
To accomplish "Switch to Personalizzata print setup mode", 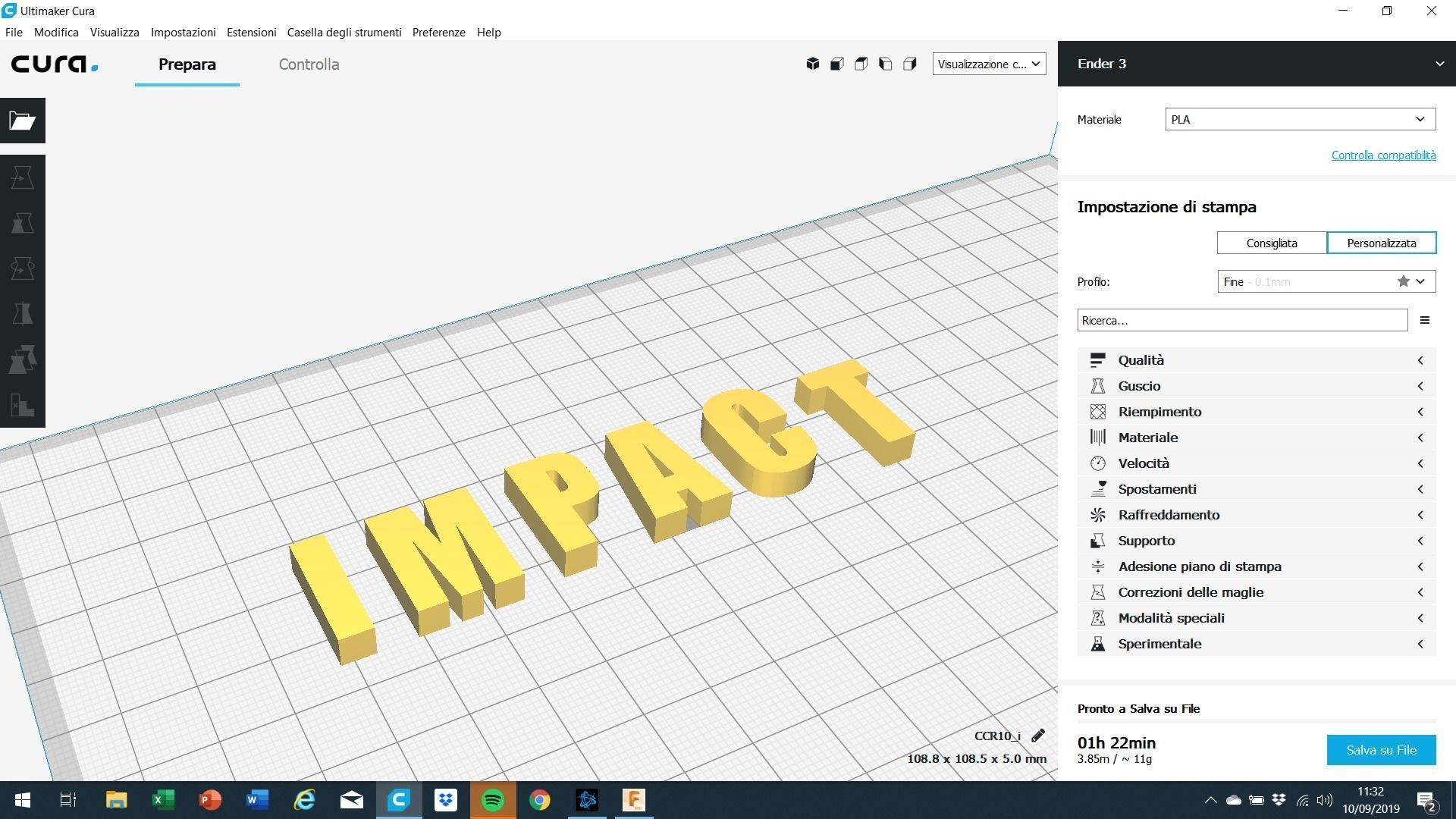I will pyautogui.click(x=1382, y=243).
